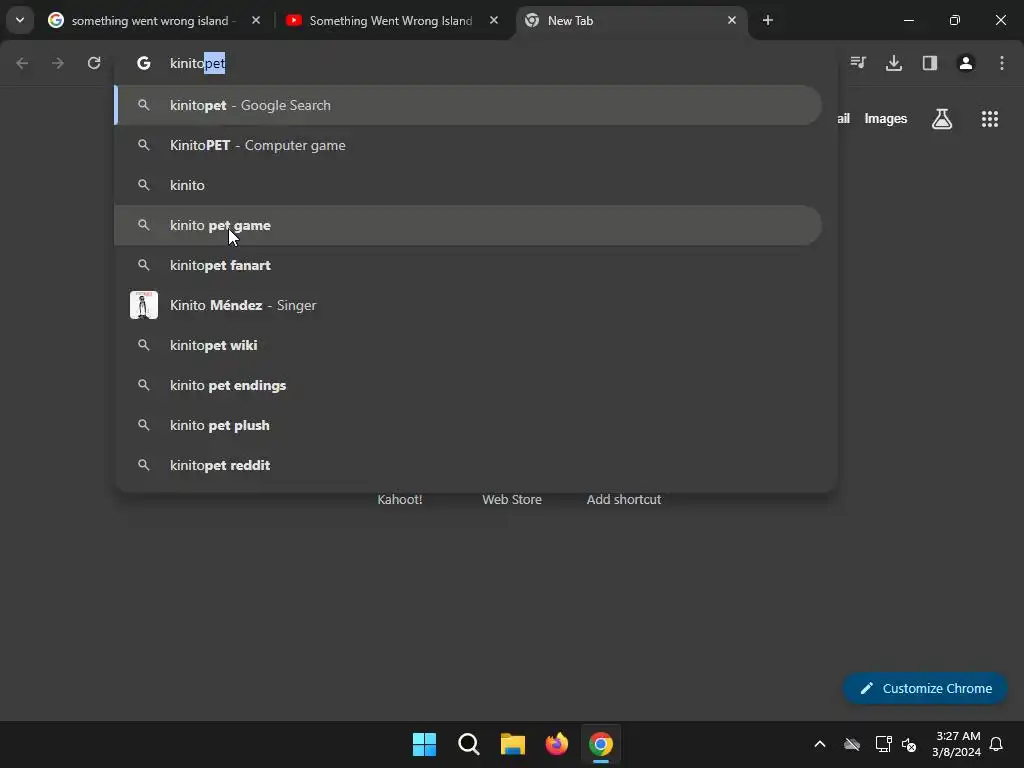Pick 'kinitopet wiki' suggestion
Image resolution: width=1024 pixels, height=768 pixels.
(x=468, y=345)
